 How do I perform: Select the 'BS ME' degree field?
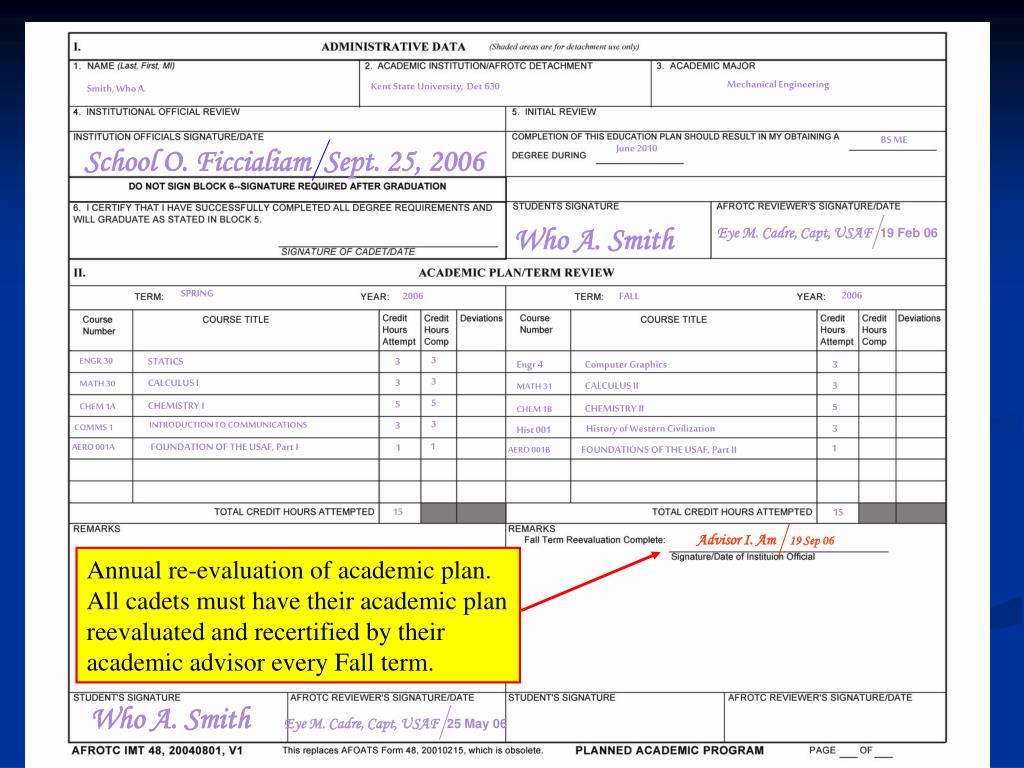[x=893, y=140]
